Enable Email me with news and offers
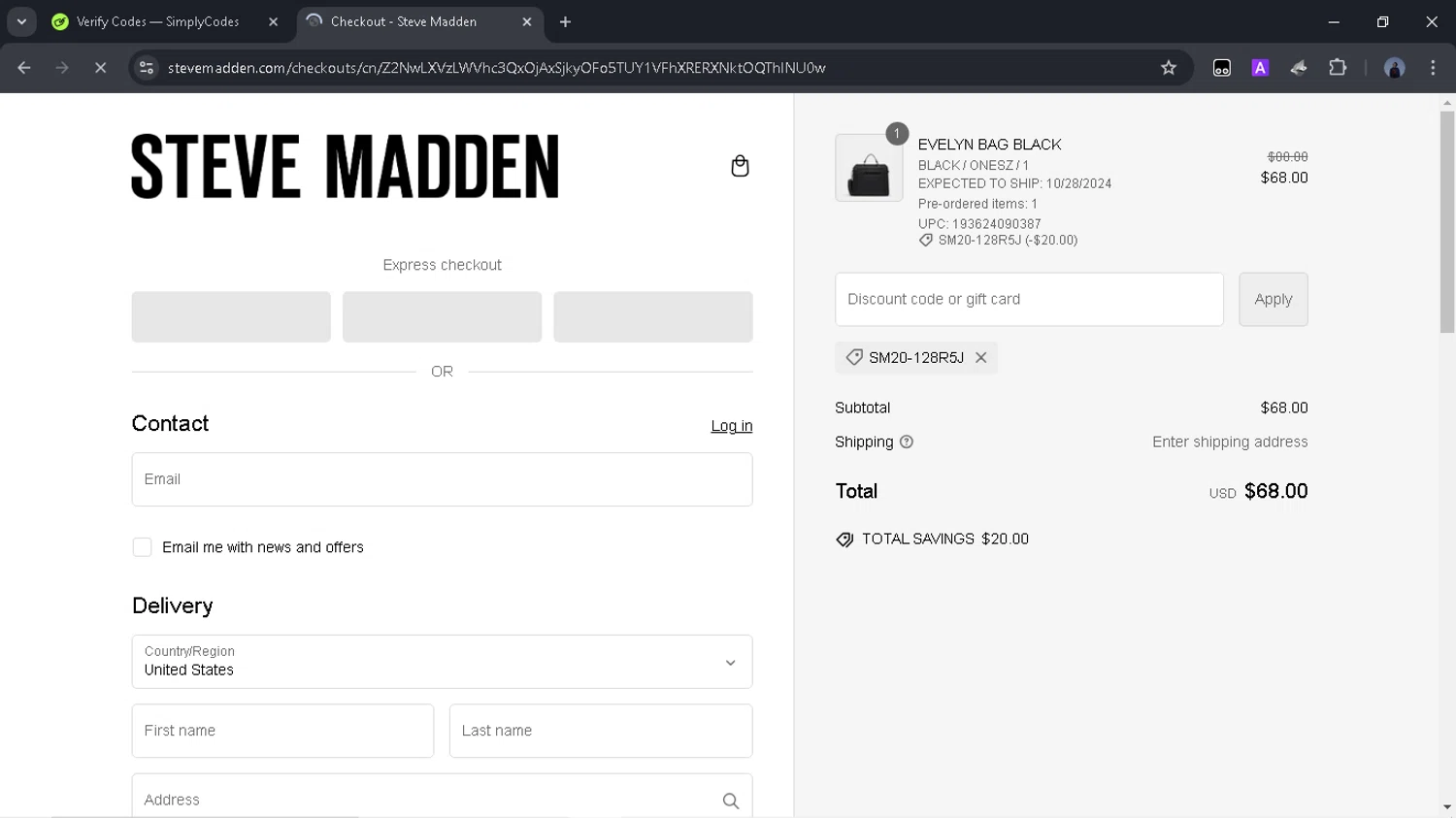 click(x=142, y=547)
